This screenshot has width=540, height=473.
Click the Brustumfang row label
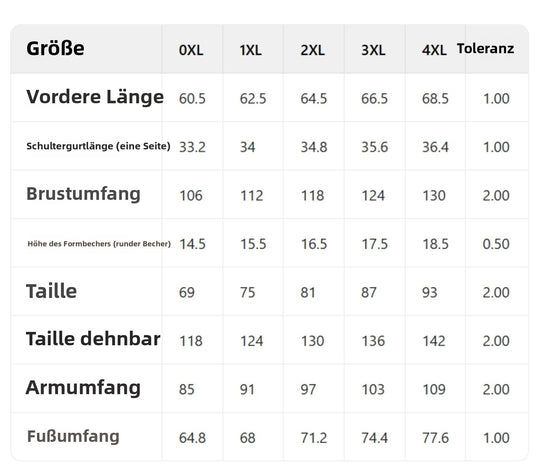click(83, 194)
